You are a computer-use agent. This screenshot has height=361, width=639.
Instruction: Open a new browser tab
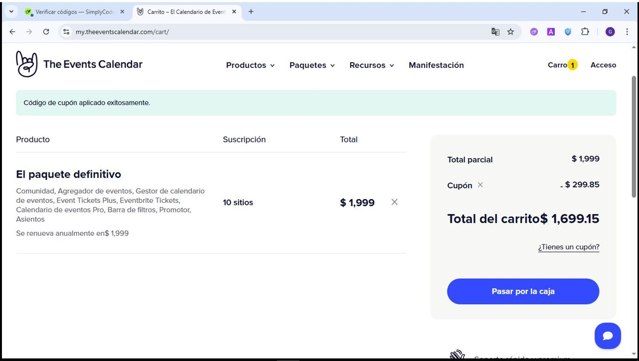[x=251, y=12]
